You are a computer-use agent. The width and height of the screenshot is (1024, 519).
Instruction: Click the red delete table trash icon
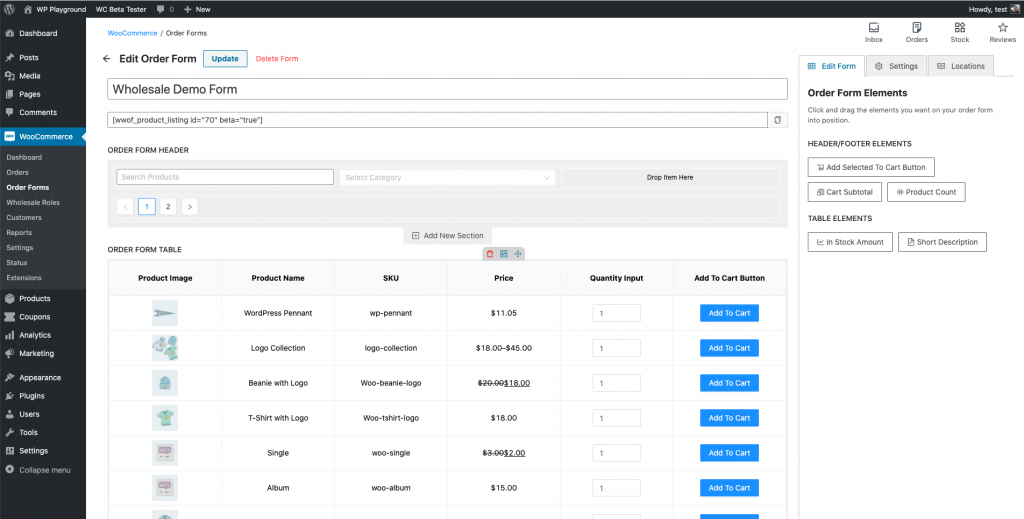point(490,254)
